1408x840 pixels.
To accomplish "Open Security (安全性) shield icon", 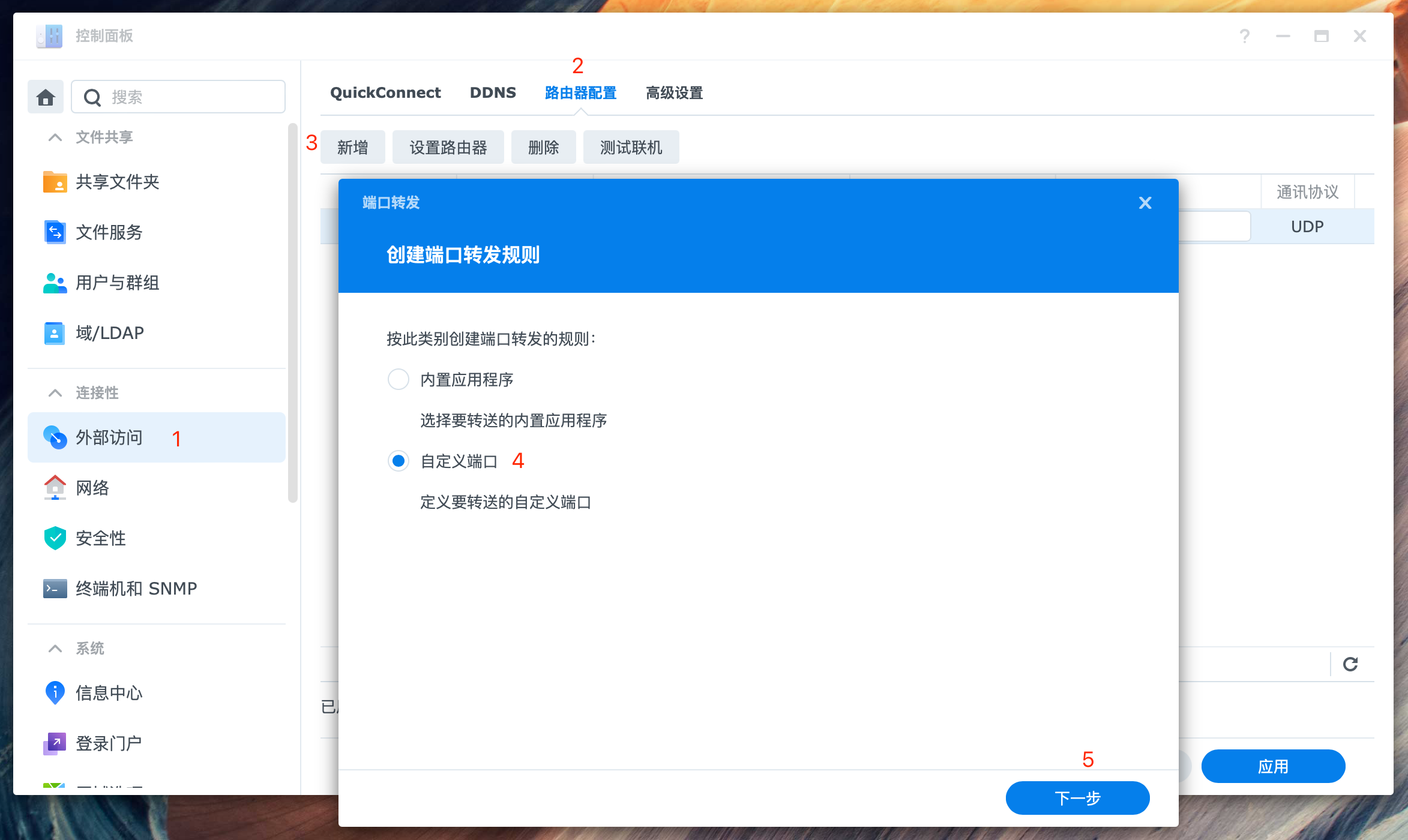I will [55, 538].
